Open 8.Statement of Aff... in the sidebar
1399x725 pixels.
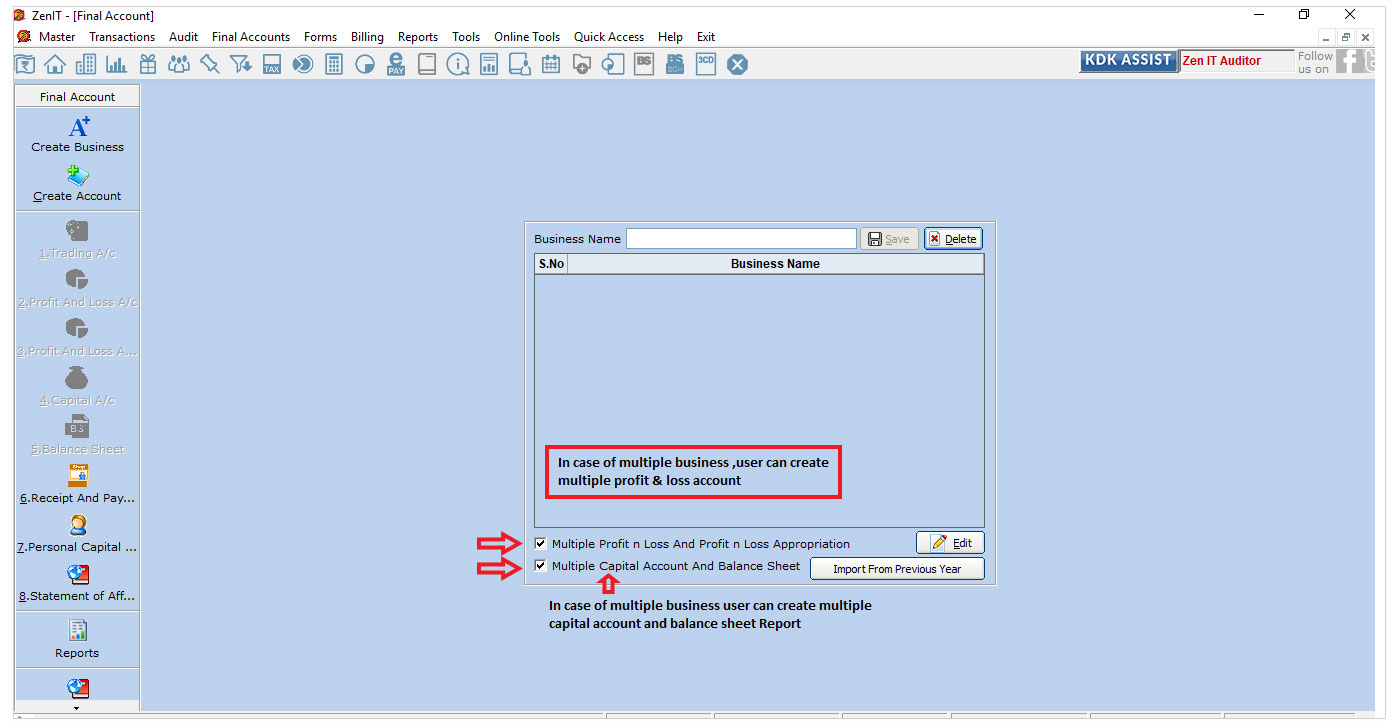(x=78, y=583)
